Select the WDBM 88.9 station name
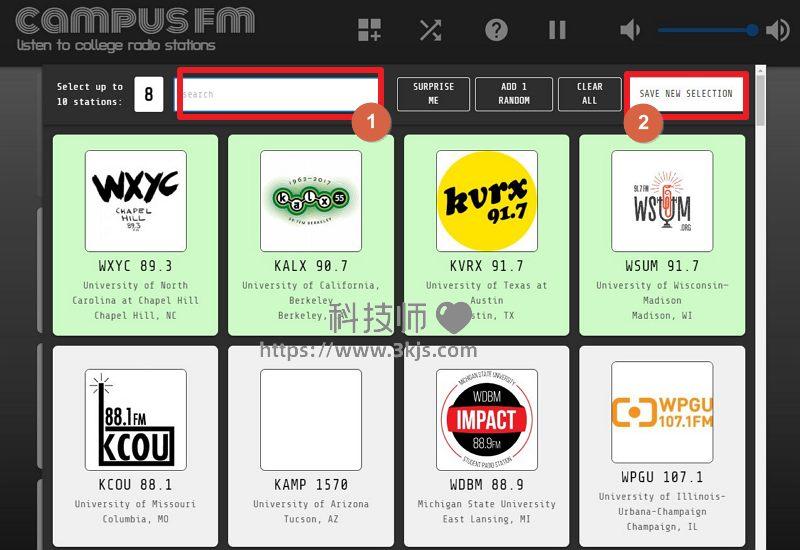800x550 pixels. coord(487,485)
